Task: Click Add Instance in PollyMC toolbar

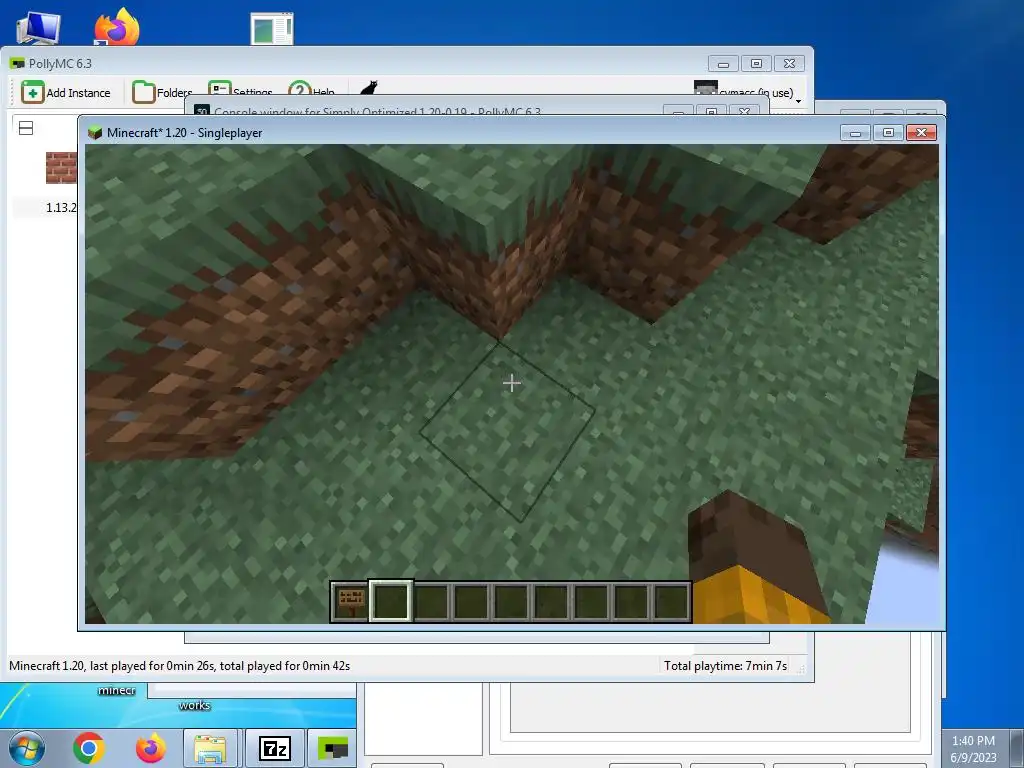Action: coord(66,93)
